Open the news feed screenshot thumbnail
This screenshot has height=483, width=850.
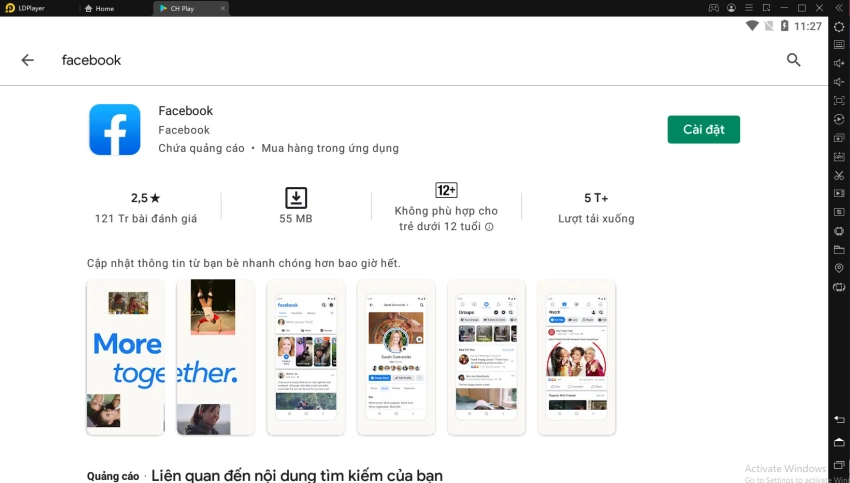point(306,357)
